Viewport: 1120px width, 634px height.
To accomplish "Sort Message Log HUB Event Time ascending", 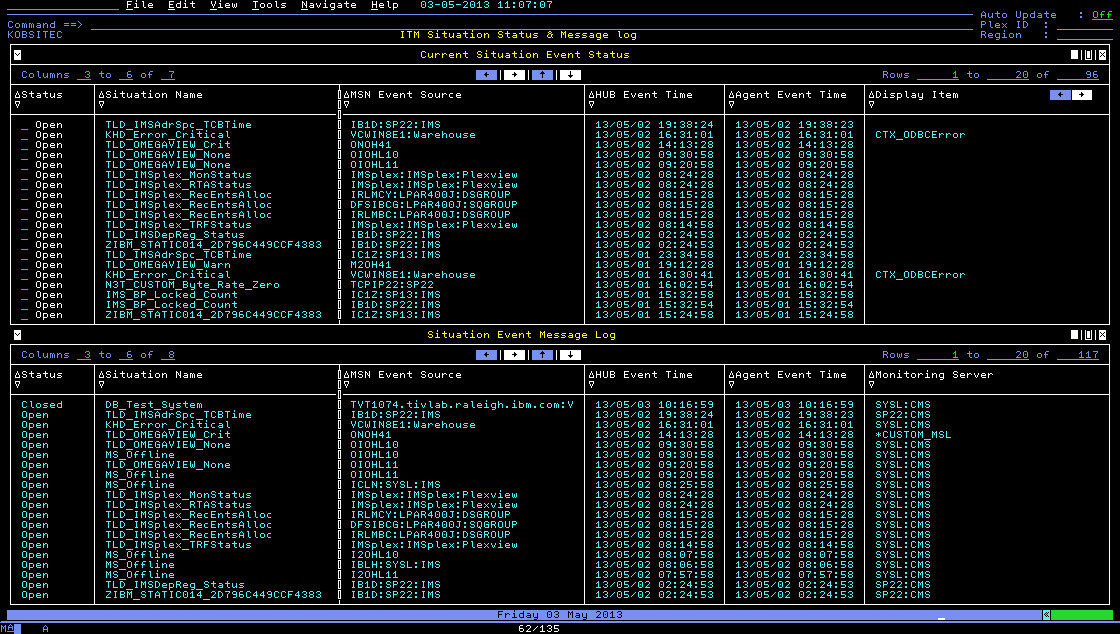I will click(591, 374).
